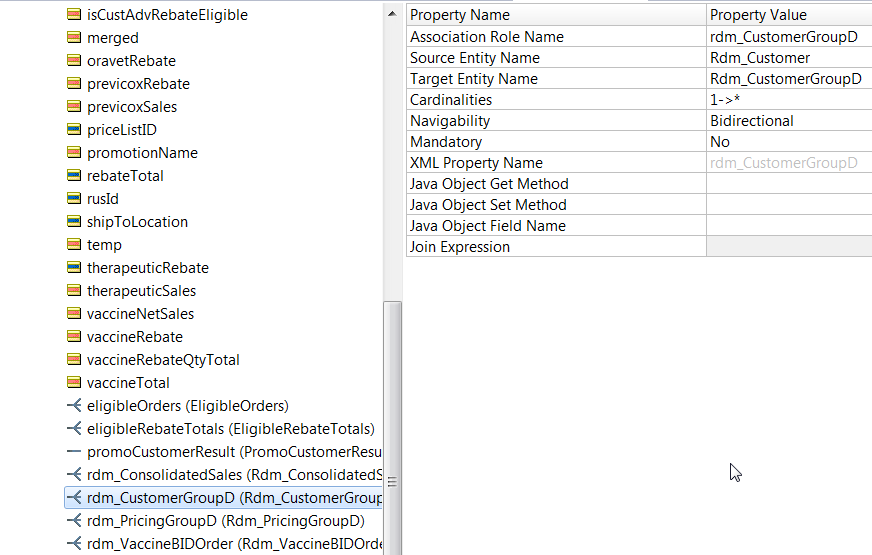Select the vaccineTotal attribute
The height and width of the screenshot is (555, 872).
click(x=128, y=383)
